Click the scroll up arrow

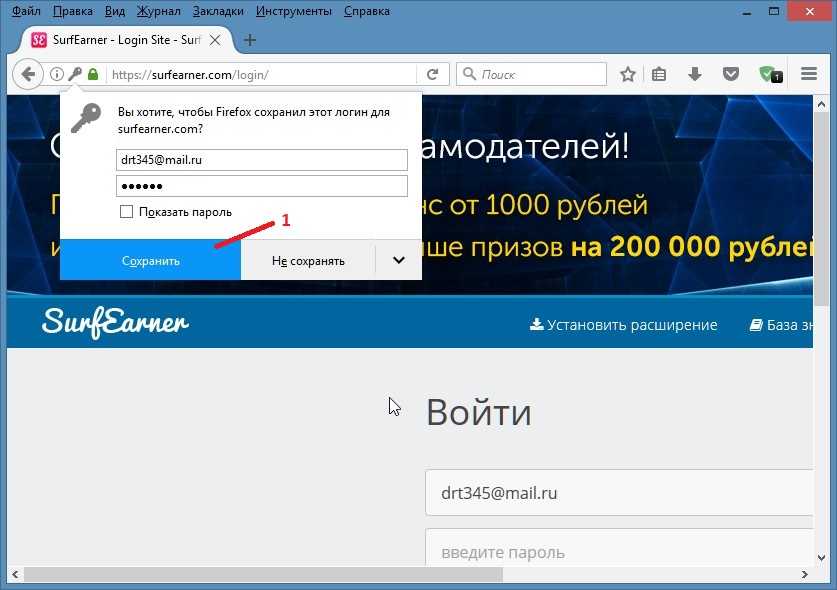[x=822, y=104]
